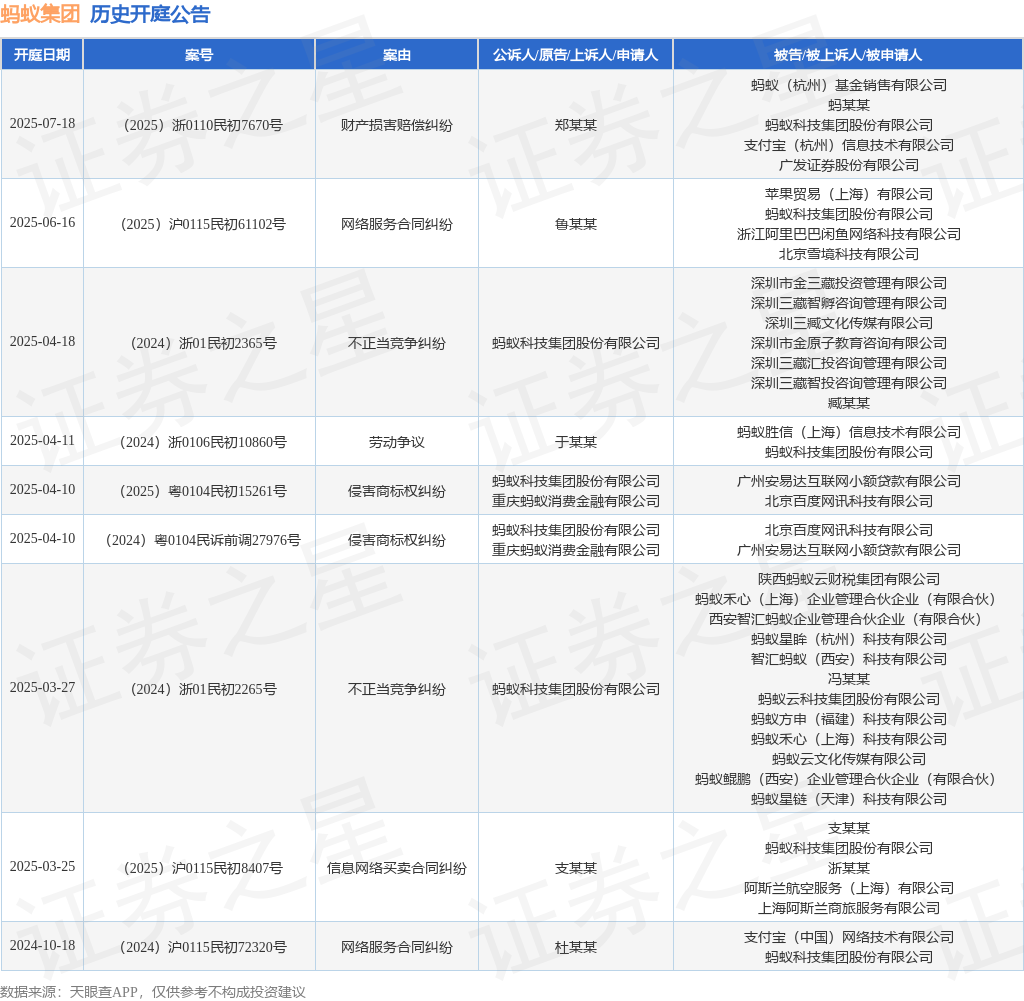
Task: Click 侵害商标权纠纷 in the 15261号 row
Action: pos(396,491)
